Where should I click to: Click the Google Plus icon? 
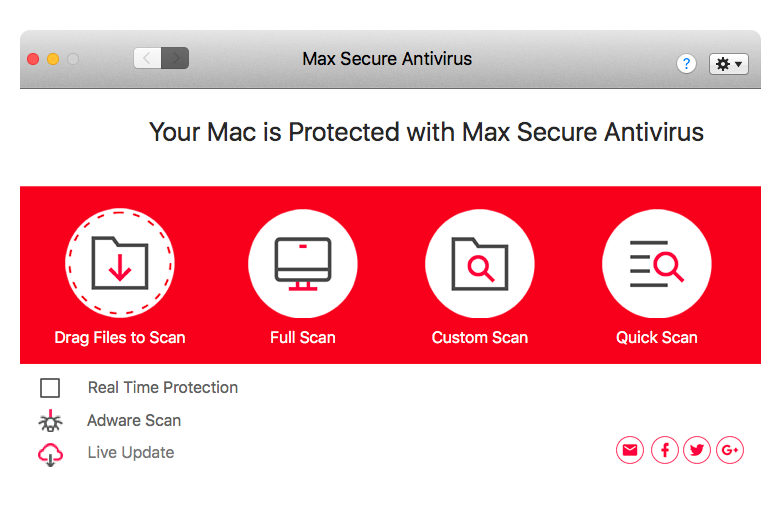pos(730,450)
